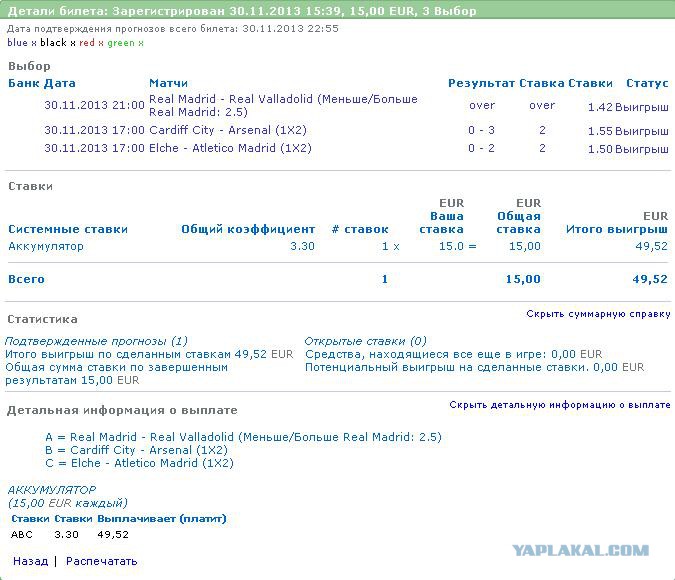Select Elche - Atletico Madrid in the Выбор table
Image resolution: width=675 pixels, height=580 pixels.
(x=230, y=148)
